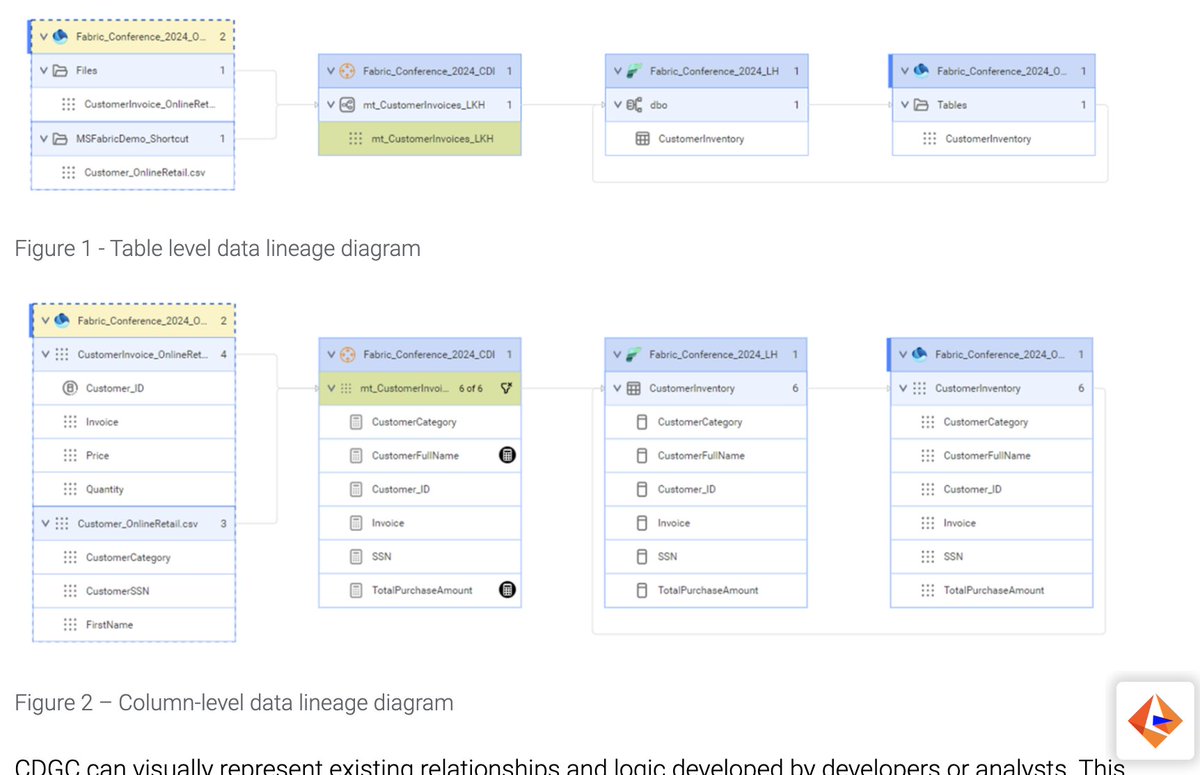1200x775 pixels.
Task: Click the mapping task icon beside mt_CustomerInvoices_LKH header
Action: pos(347,105)
